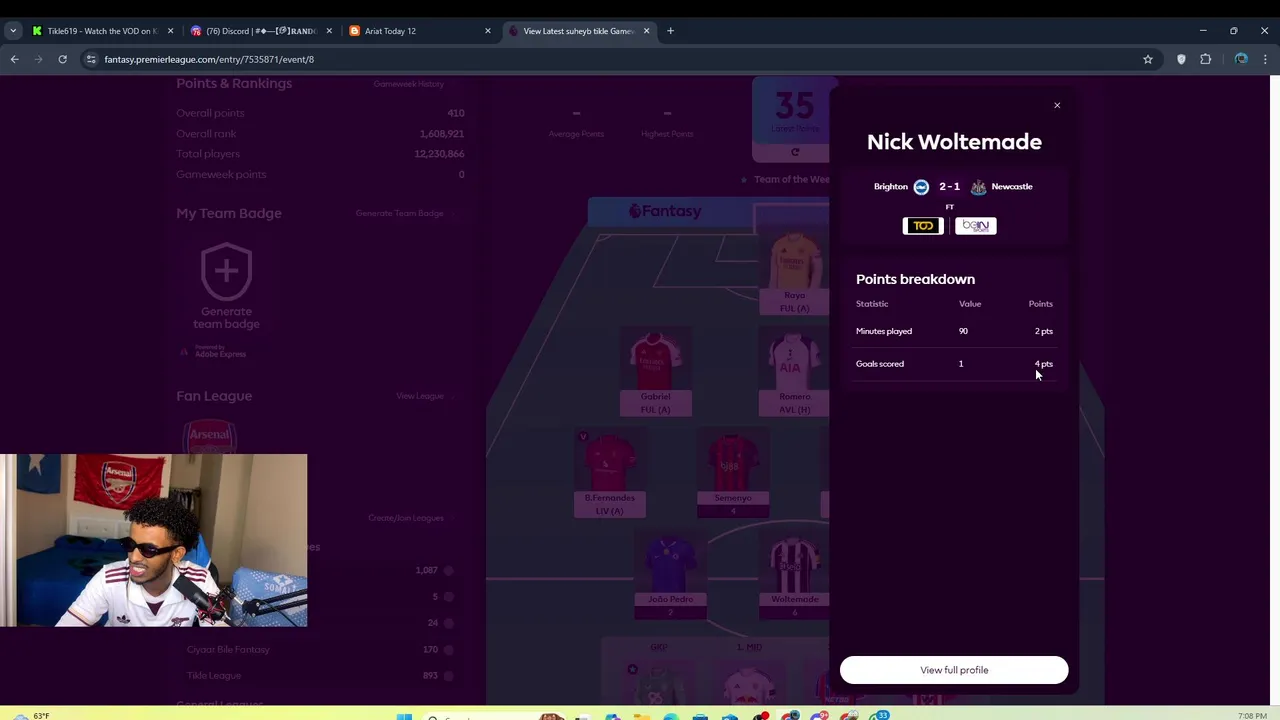Click the Newcastle club crest
This screenshot has height=720, width=1280.
click(978, 187)
